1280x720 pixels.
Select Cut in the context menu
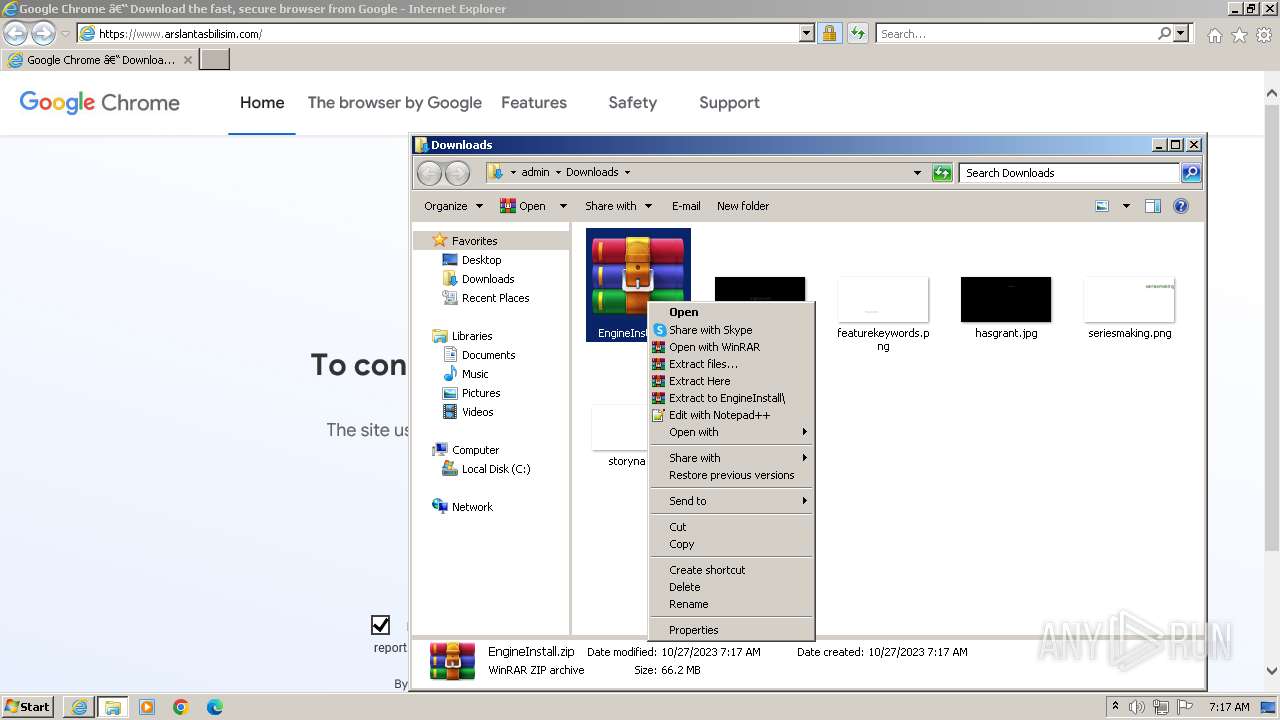(731, 527)
